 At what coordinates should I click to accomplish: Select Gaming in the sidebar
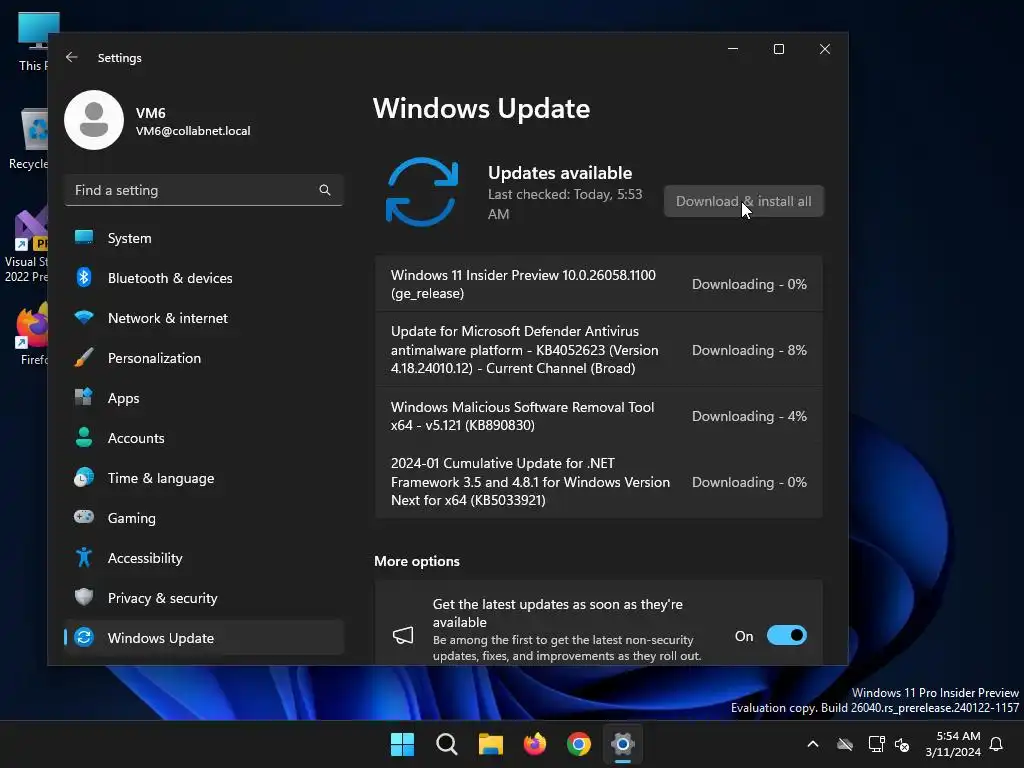click(x=204, y=518)
